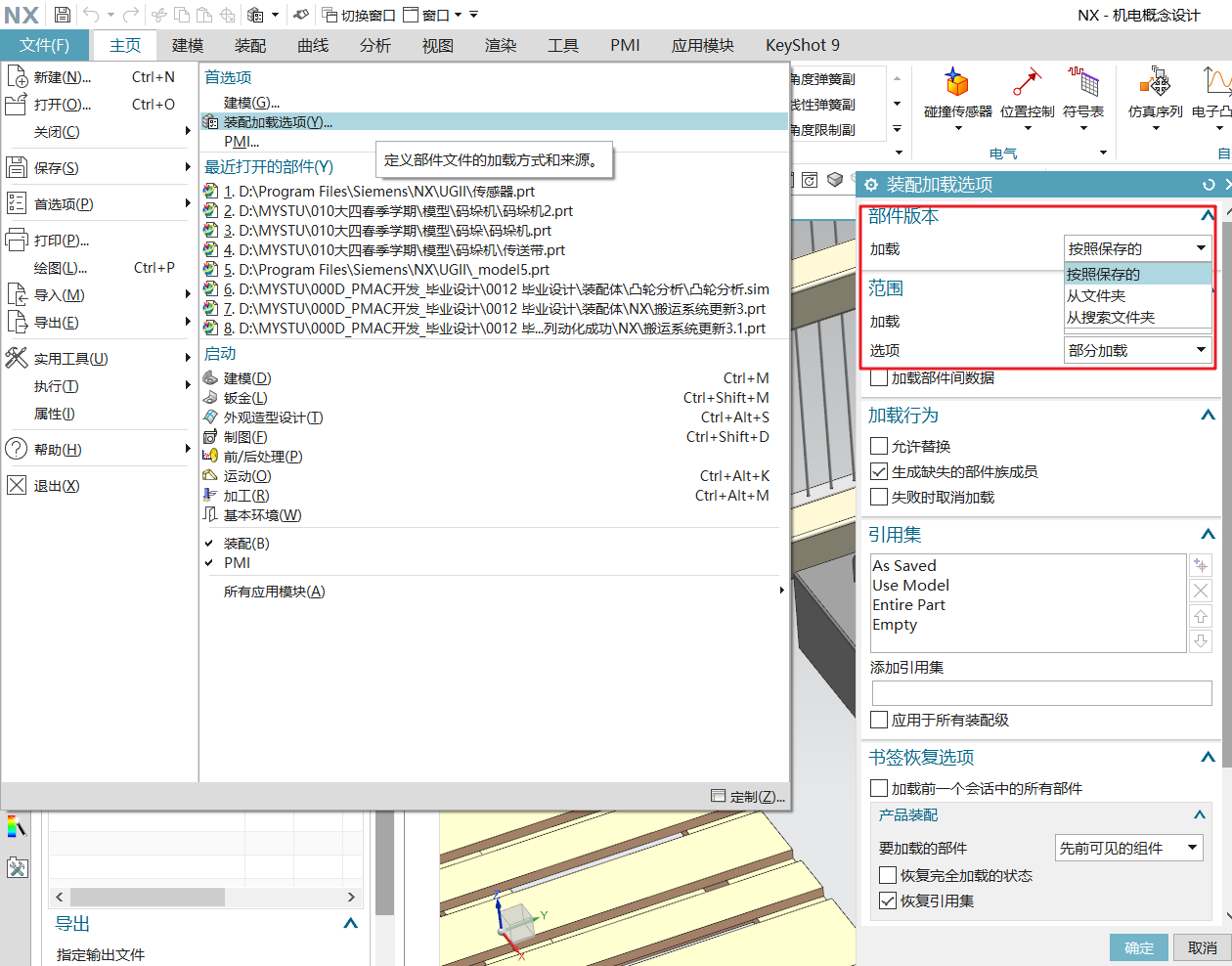Click the 取消 button
Image resolution: width=1232 pixels, height=966 pixels.
1203,947
